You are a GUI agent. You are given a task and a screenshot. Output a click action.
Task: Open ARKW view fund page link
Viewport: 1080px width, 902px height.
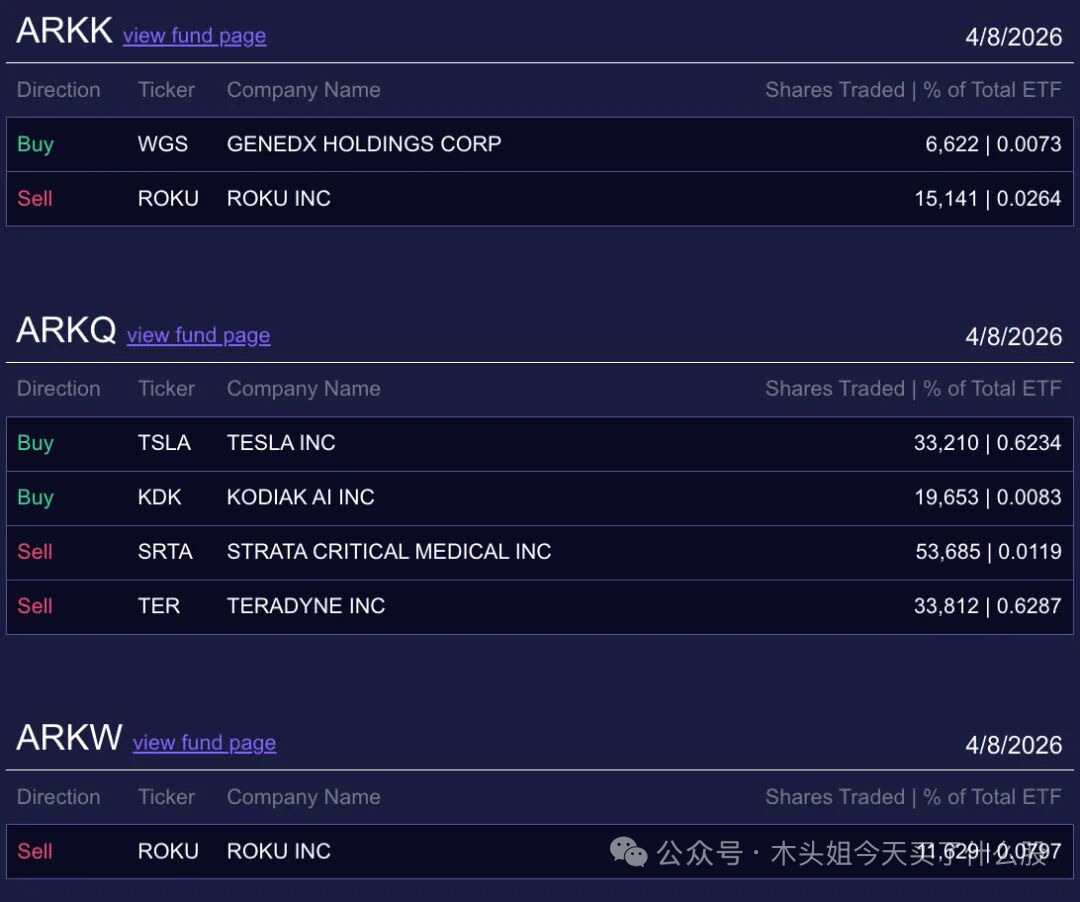pyautogui.click(x=205, y=742)
